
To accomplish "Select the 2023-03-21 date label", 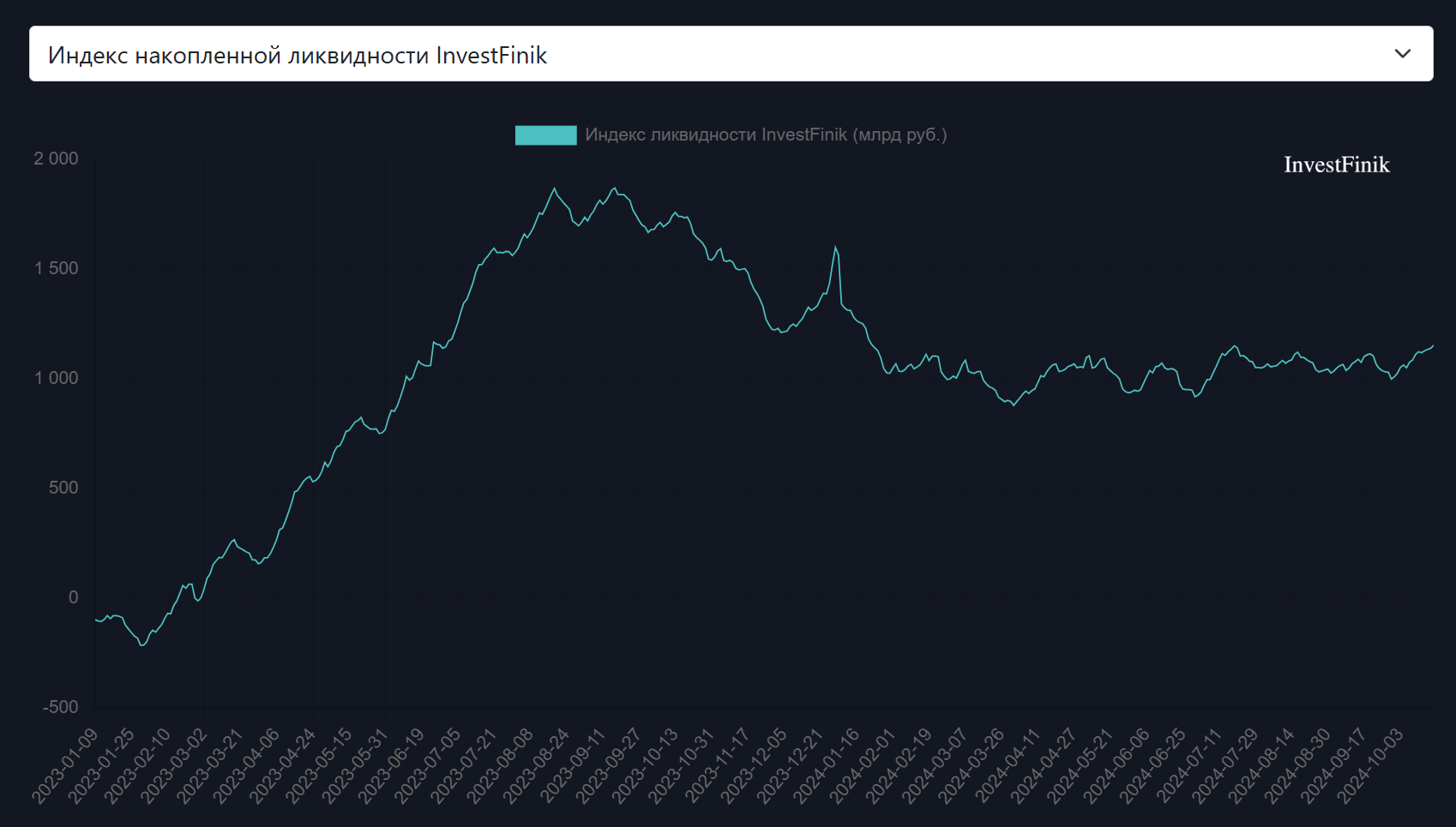I will [210, 766].
